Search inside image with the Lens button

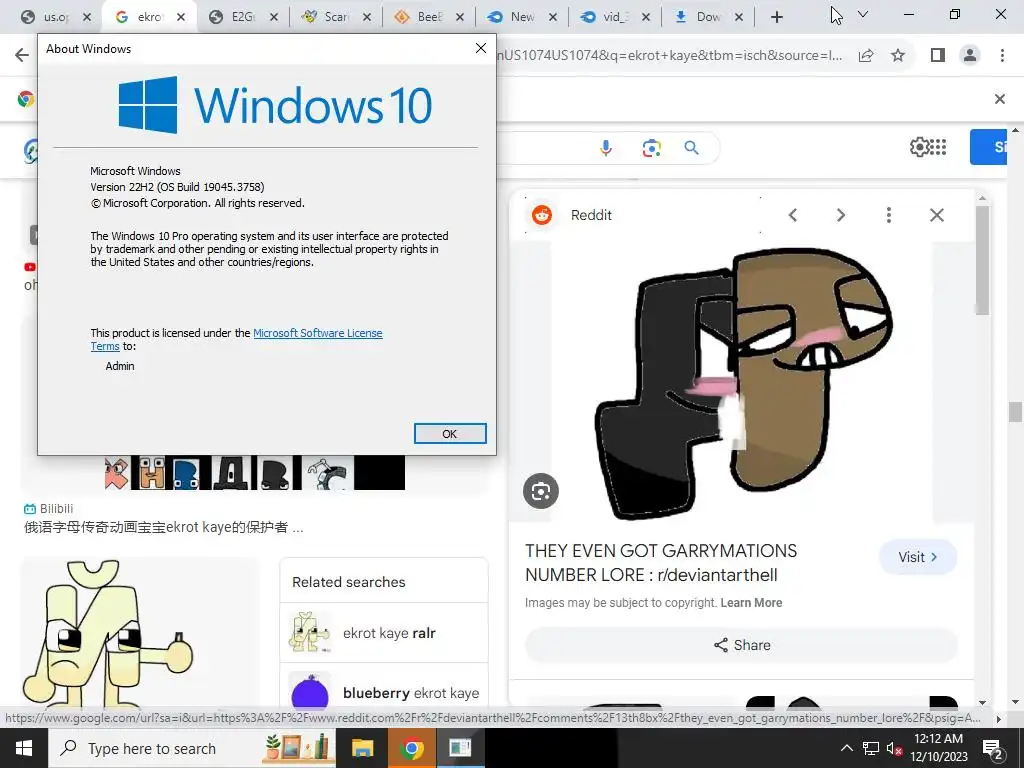[541, 491]
